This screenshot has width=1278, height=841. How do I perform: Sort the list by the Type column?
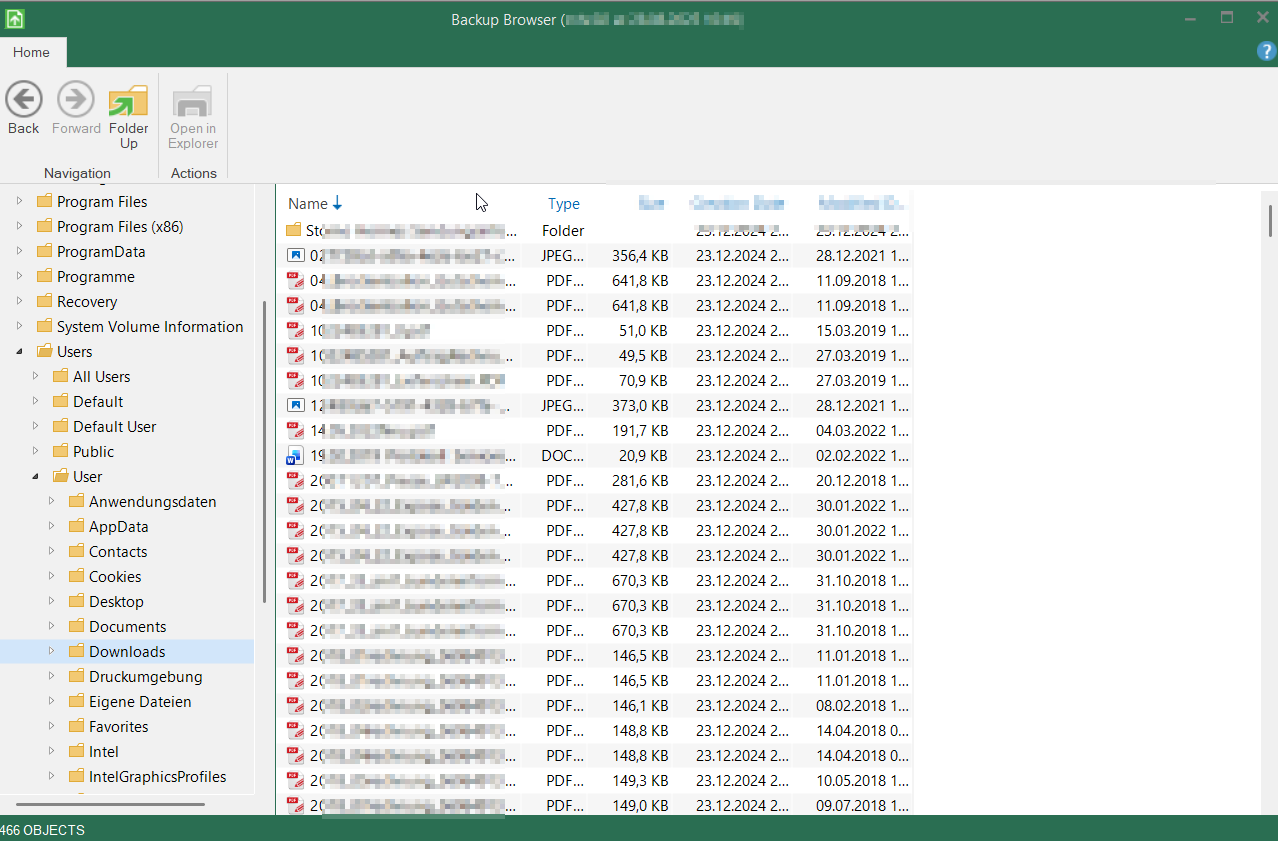click(564, 204)
